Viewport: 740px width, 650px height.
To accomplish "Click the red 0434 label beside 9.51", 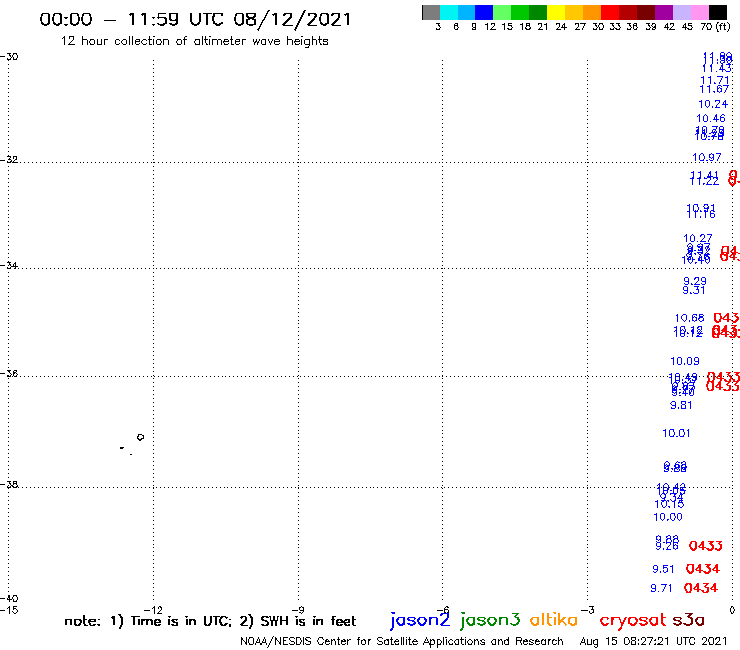I will click(702, 569).
